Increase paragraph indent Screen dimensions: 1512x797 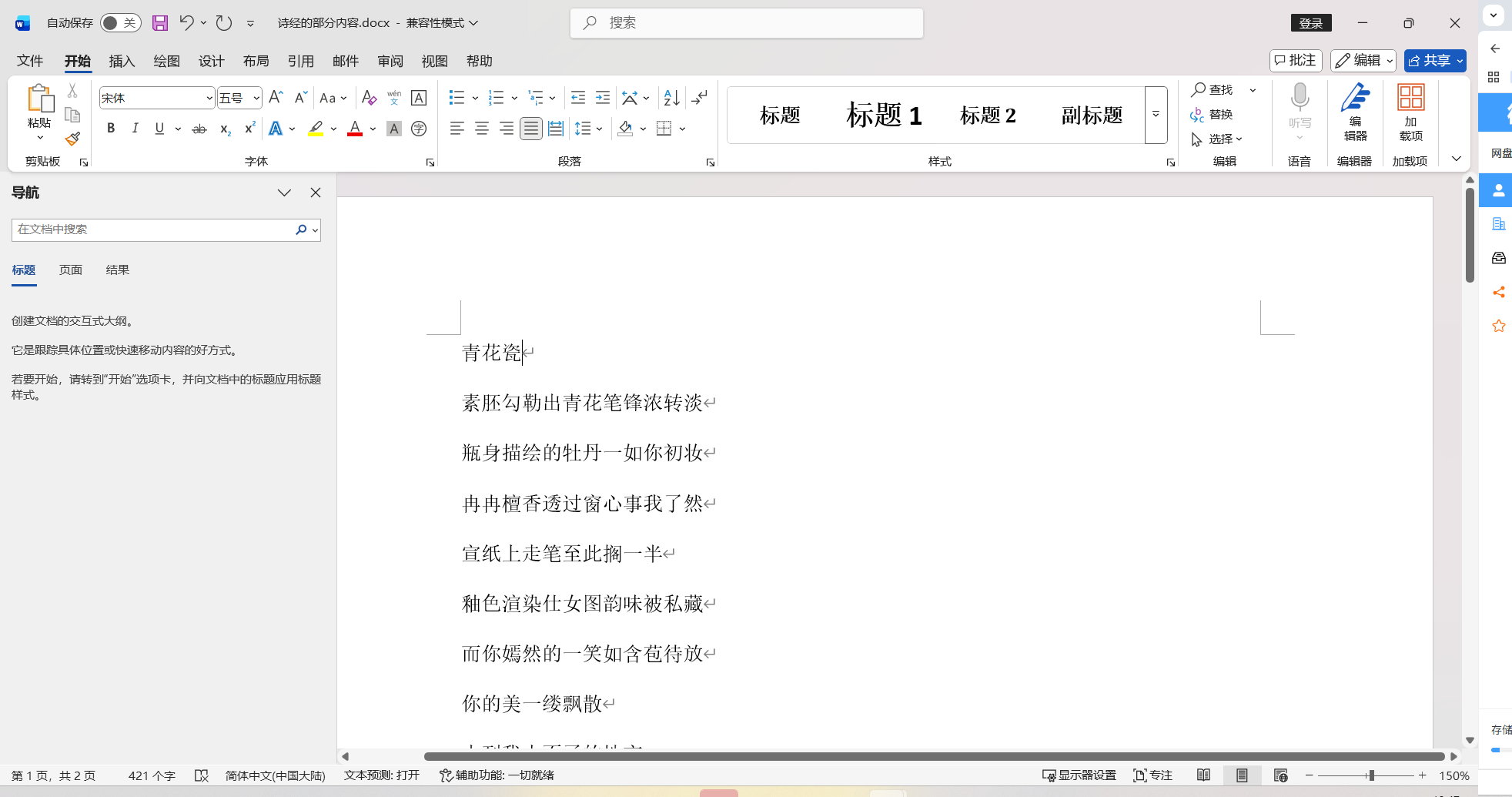tap(603, 98)
